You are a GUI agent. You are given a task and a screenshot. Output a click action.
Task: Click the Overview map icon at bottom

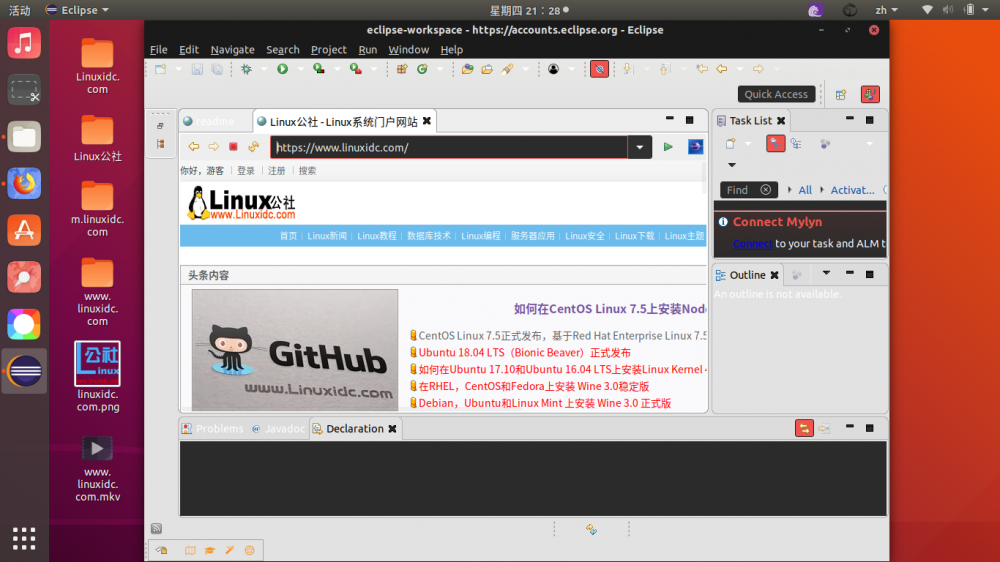coord(190,550)
